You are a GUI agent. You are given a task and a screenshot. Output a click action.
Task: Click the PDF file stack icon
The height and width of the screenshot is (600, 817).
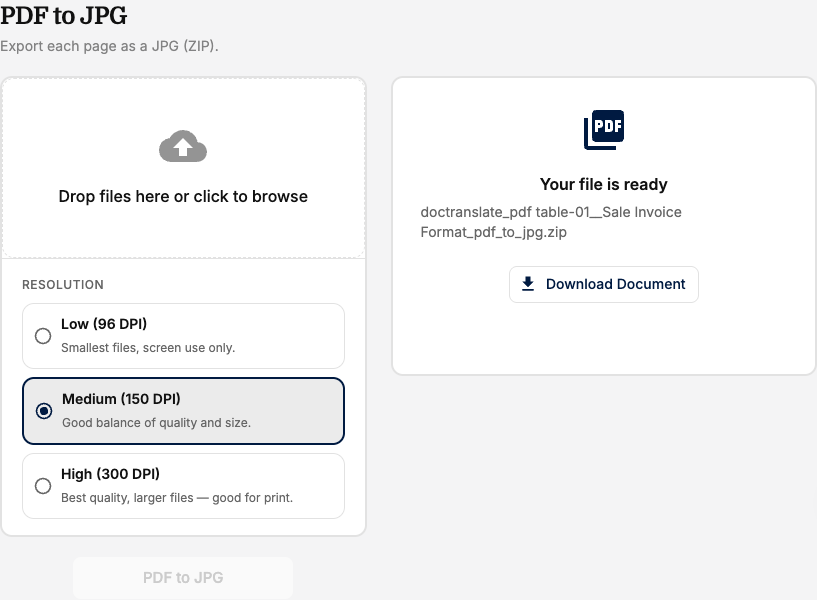tap(604, 130)
